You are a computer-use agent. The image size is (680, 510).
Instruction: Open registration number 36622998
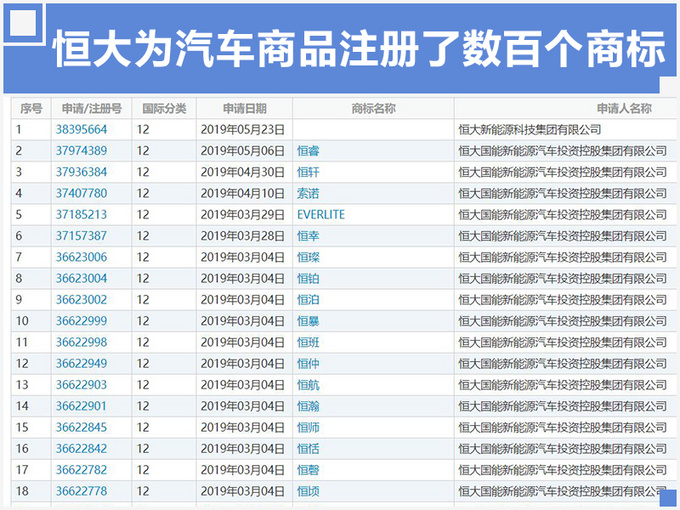(x=81, y=342)
